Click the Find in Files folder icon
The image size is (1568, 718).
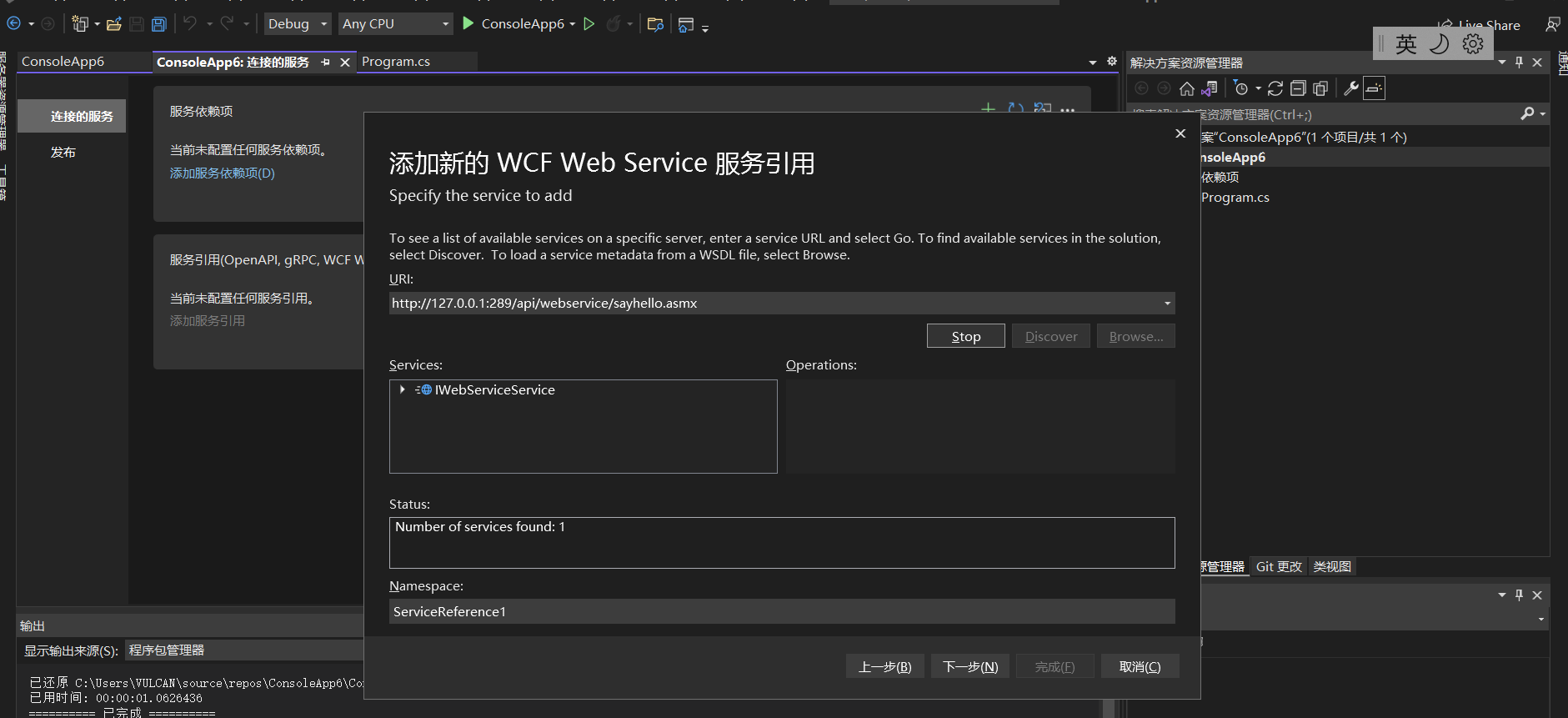tap(655, 24)
